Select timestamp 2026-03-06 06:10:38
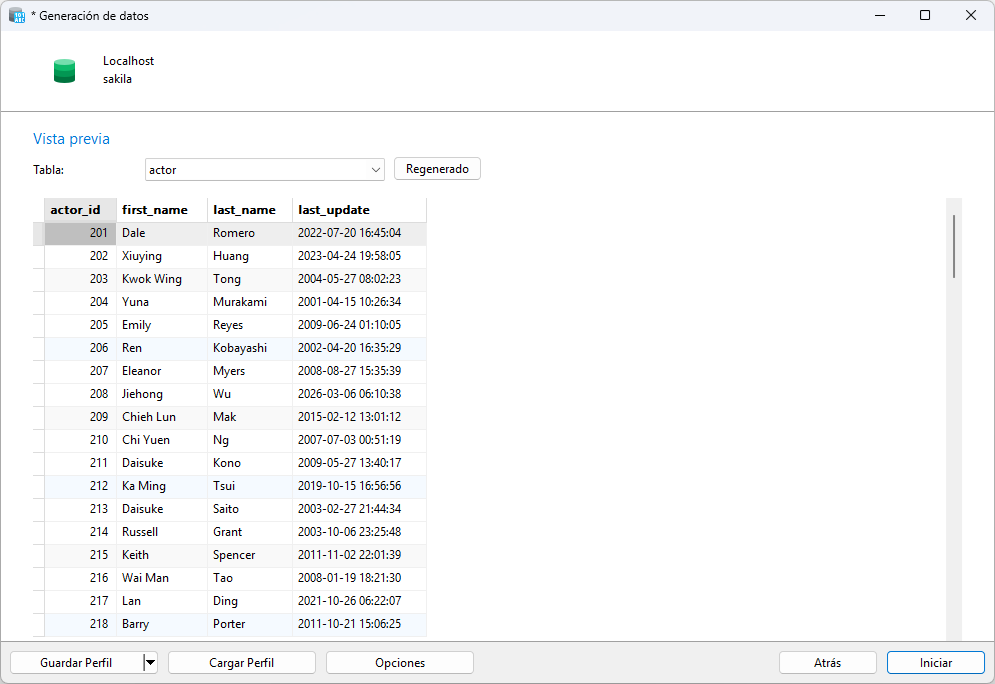Screen dimensions: 995x684 (x=359, y=394)
